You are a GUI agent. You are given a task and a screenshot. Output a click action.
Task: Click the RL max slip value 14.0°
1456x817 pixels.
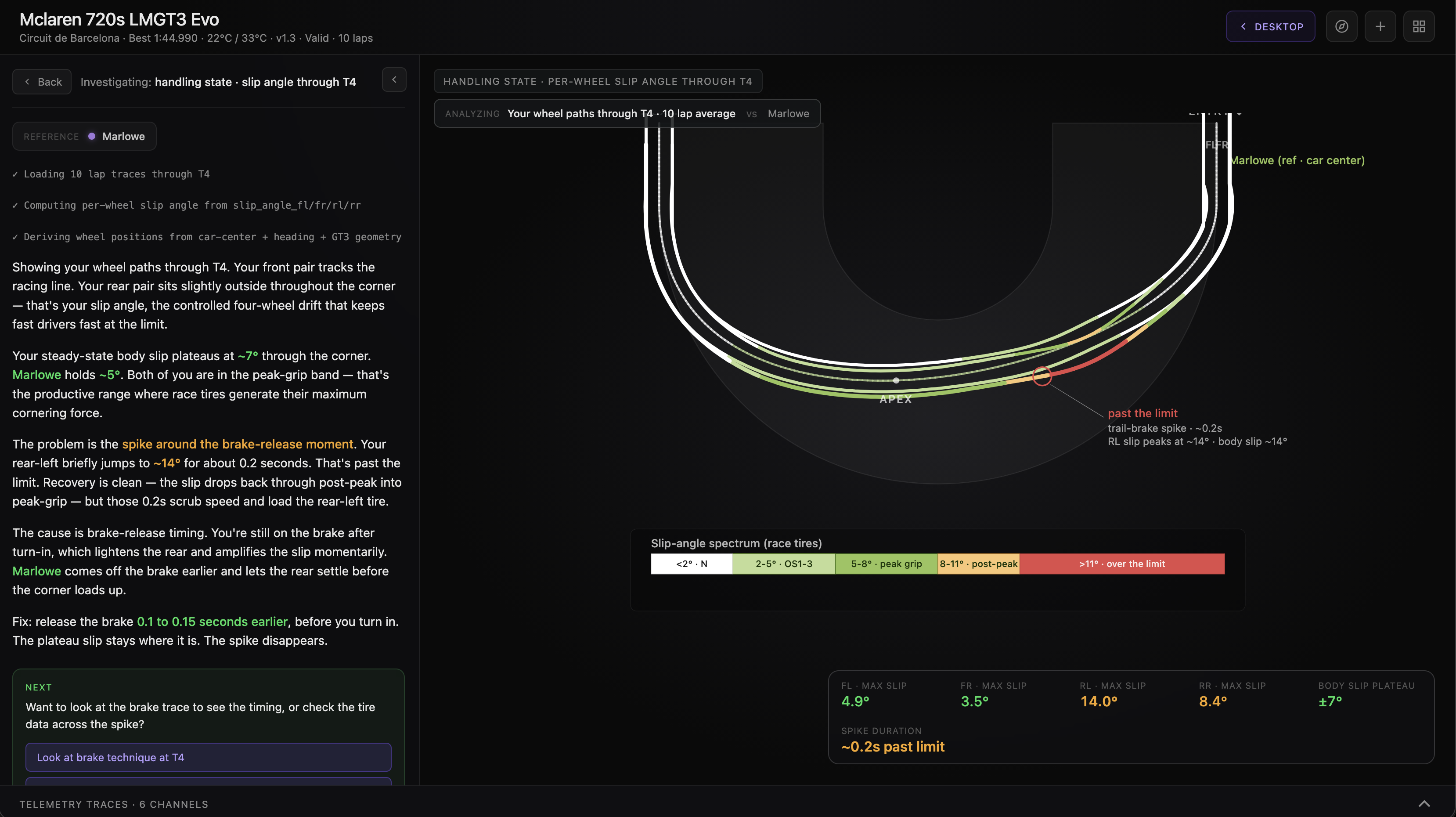tap(1099, 701)
